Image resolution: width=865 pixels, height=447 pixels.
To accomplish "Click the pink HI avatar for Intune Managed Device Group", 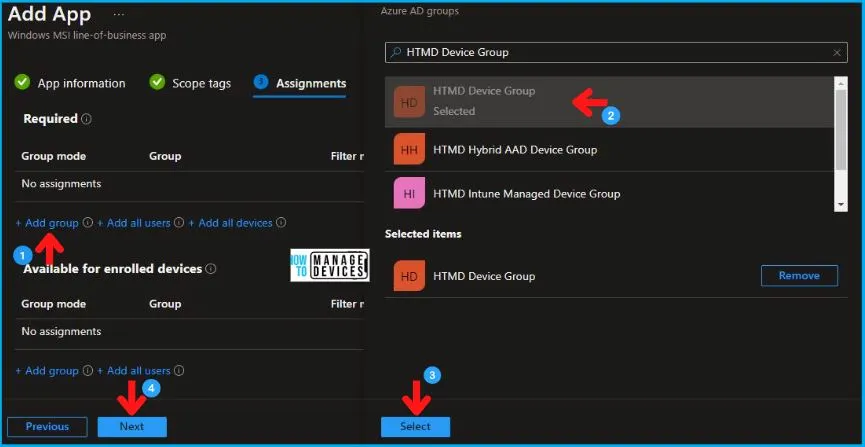I will [x=409, y=193].
